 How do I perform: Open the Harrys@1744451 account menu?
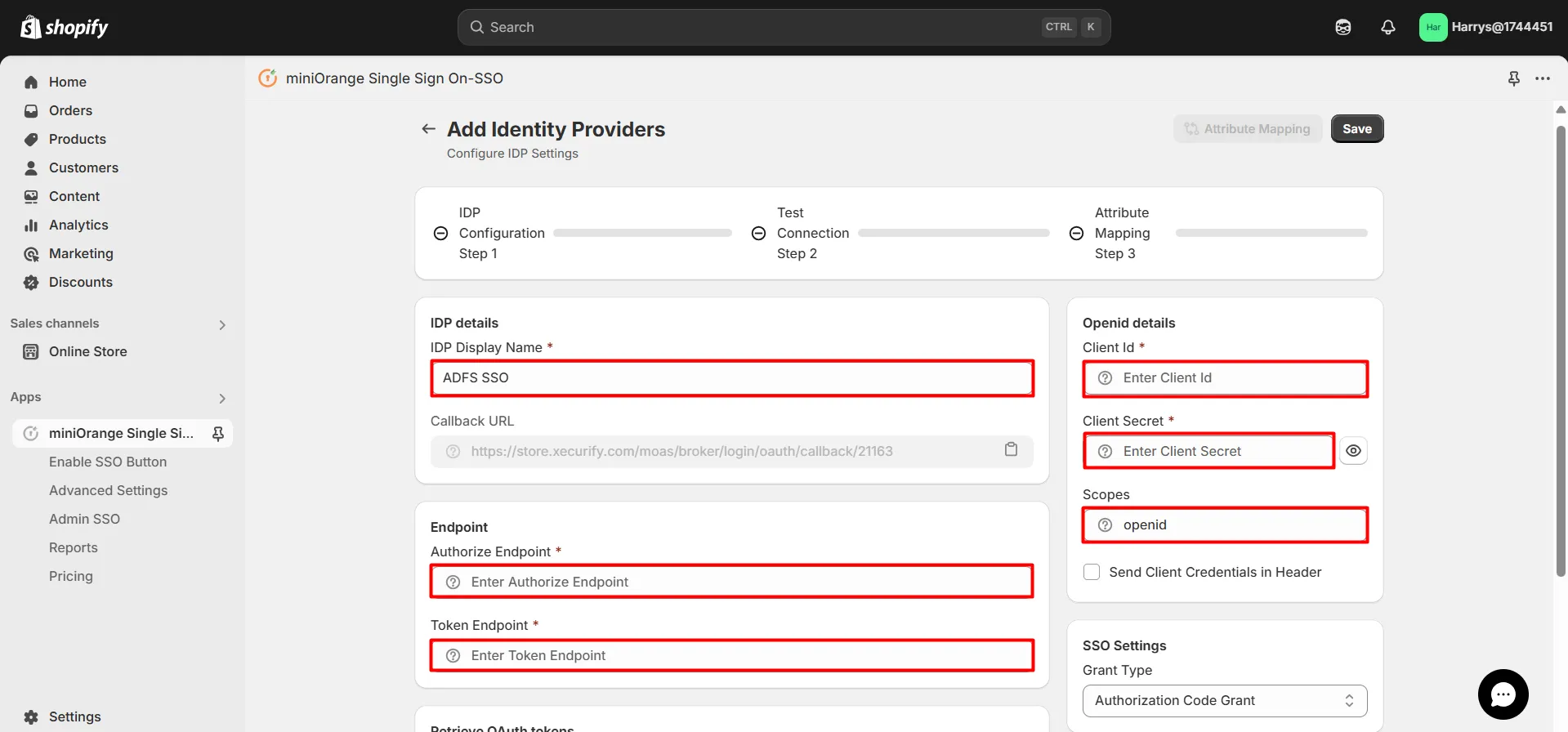coord(1486,27)
